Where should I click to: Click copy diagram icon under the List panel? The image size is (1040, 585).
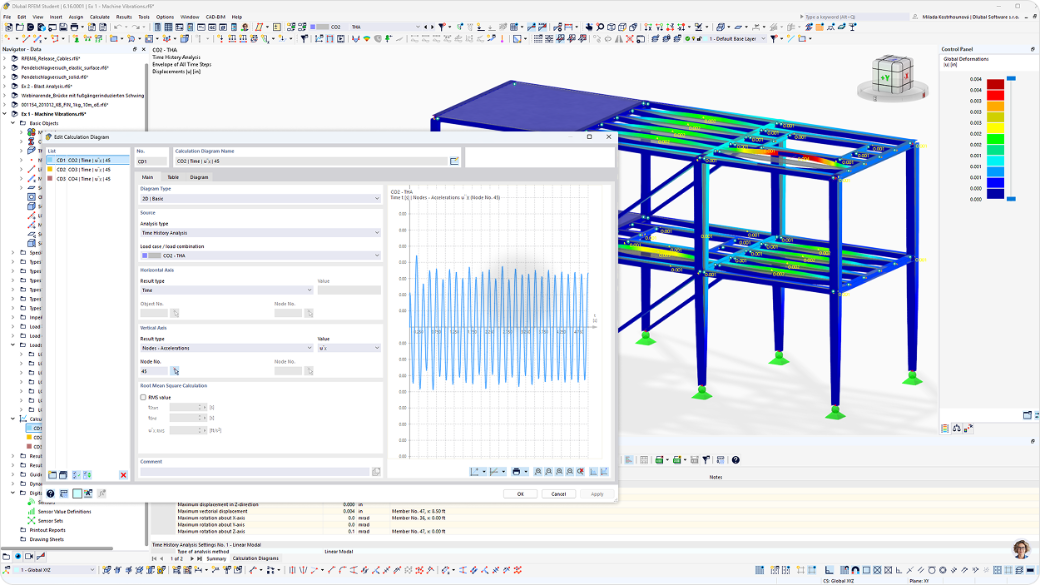pos(63,475)
